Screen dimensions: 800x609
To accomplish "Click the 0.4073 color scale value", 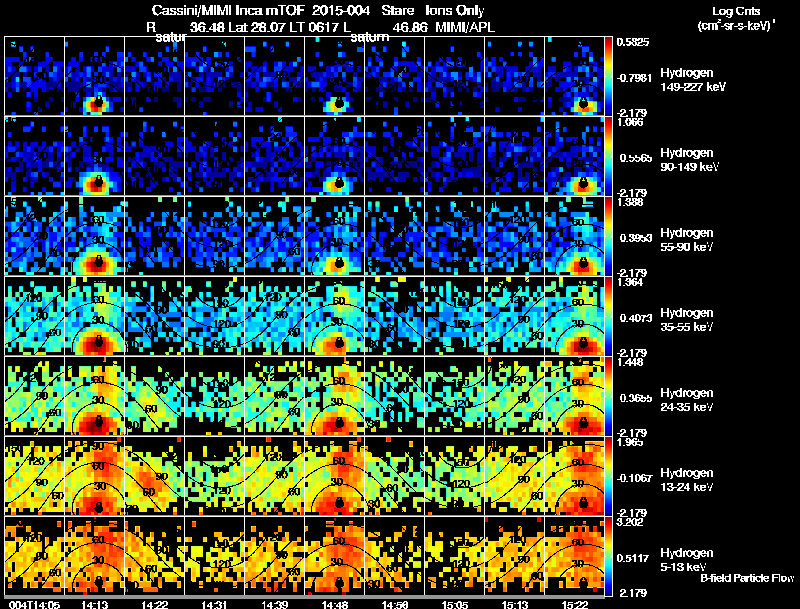I will 635,318.
